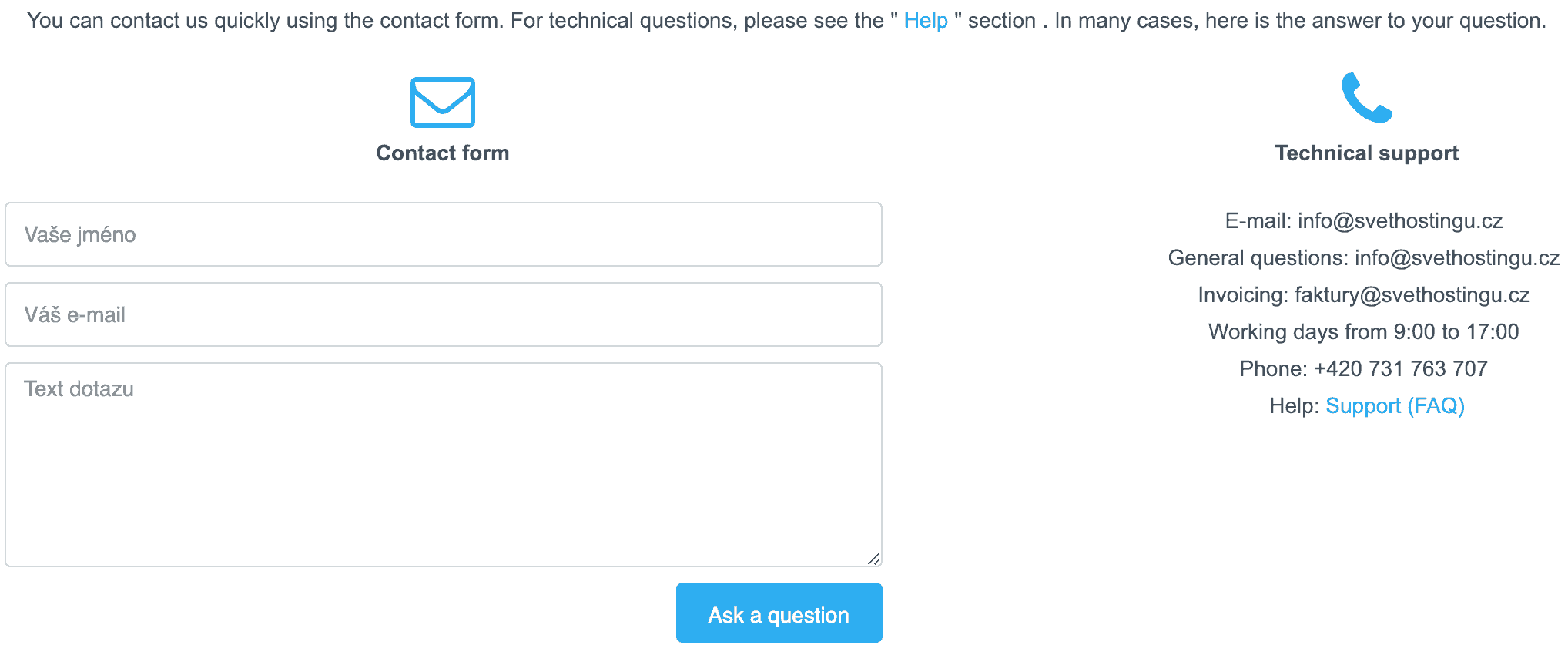The height and width of the screenshot is (672, 1568).
Task: Grab the textarea resize handle corner
Action: pyautogui.click(x=873, y=559)
